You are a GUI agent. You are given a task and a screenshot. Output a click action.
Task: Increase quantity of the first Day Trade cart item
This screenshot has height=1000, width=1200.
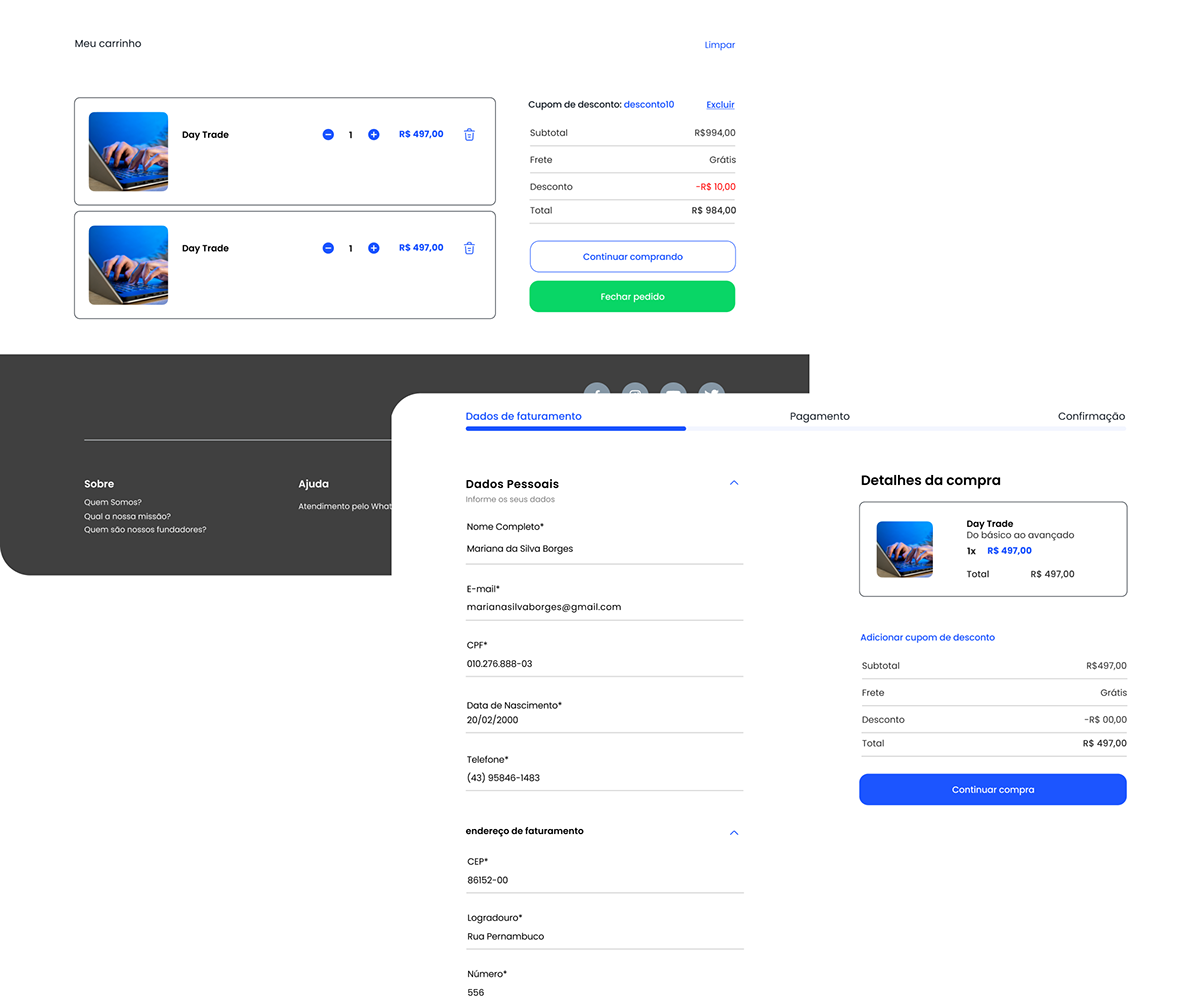(x=374, y=134)
